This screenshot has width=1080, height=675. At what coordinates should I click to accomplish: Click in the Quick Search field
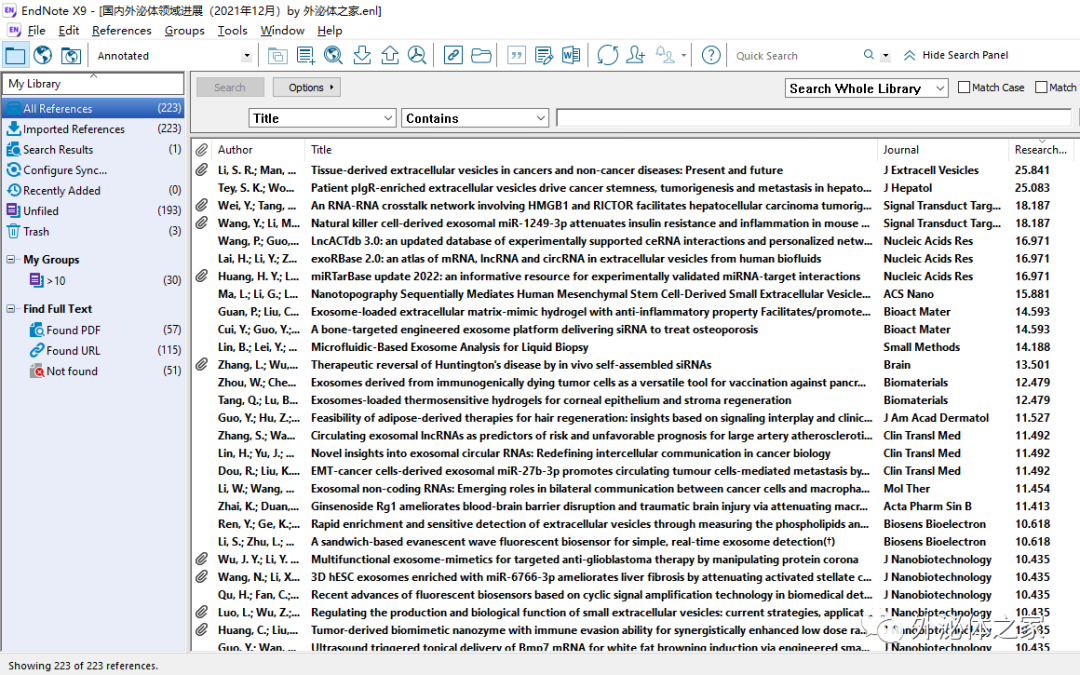click(797, 56)
